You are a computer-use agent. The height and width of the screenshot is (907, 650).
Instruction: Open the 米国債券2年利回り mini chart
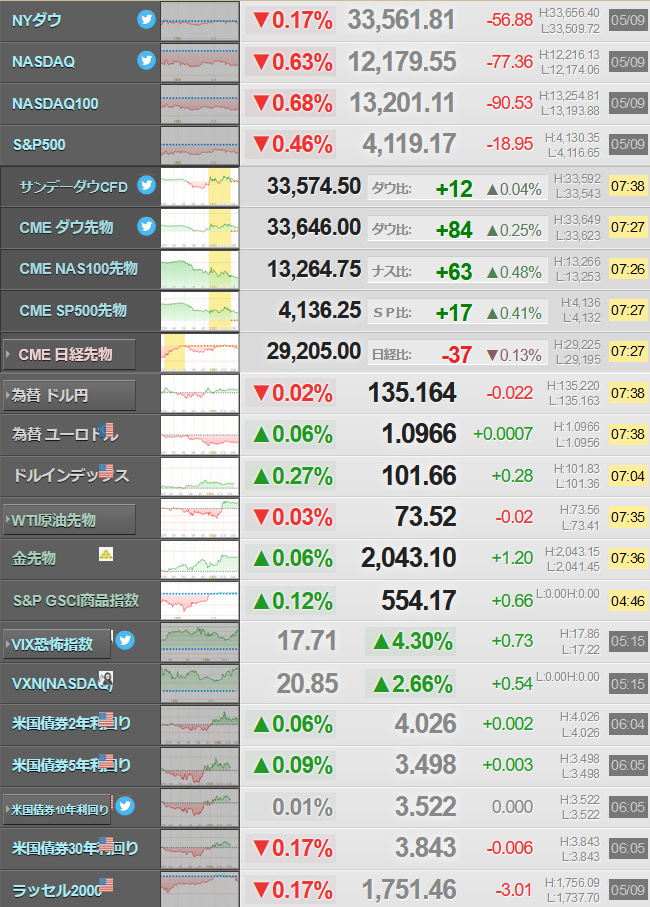[x=200, y=724]
